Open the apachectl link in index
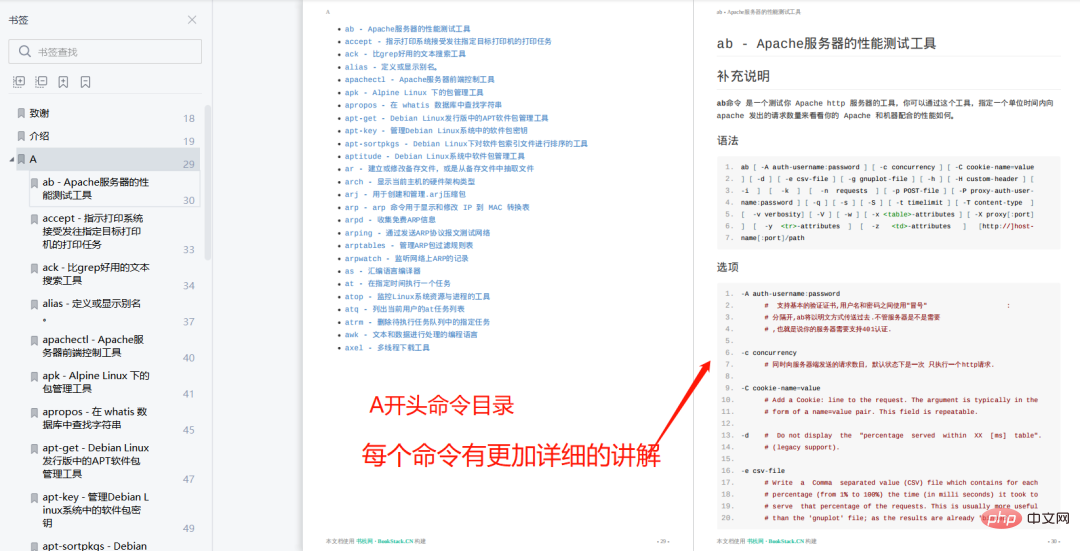Viewport: 1080px width, 551px height. click(420, 80)
